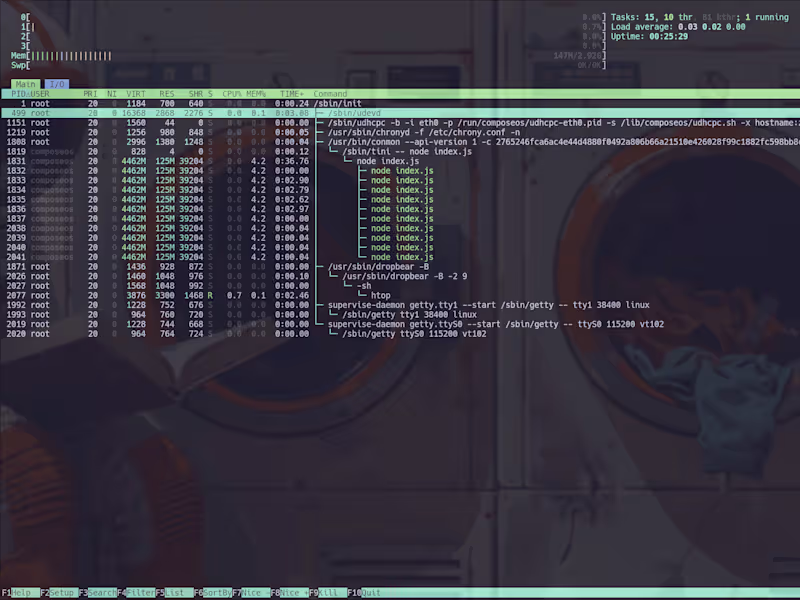This screenshot has height=600, width=800.
Task: Select the -sh process row
Action: 400,286
